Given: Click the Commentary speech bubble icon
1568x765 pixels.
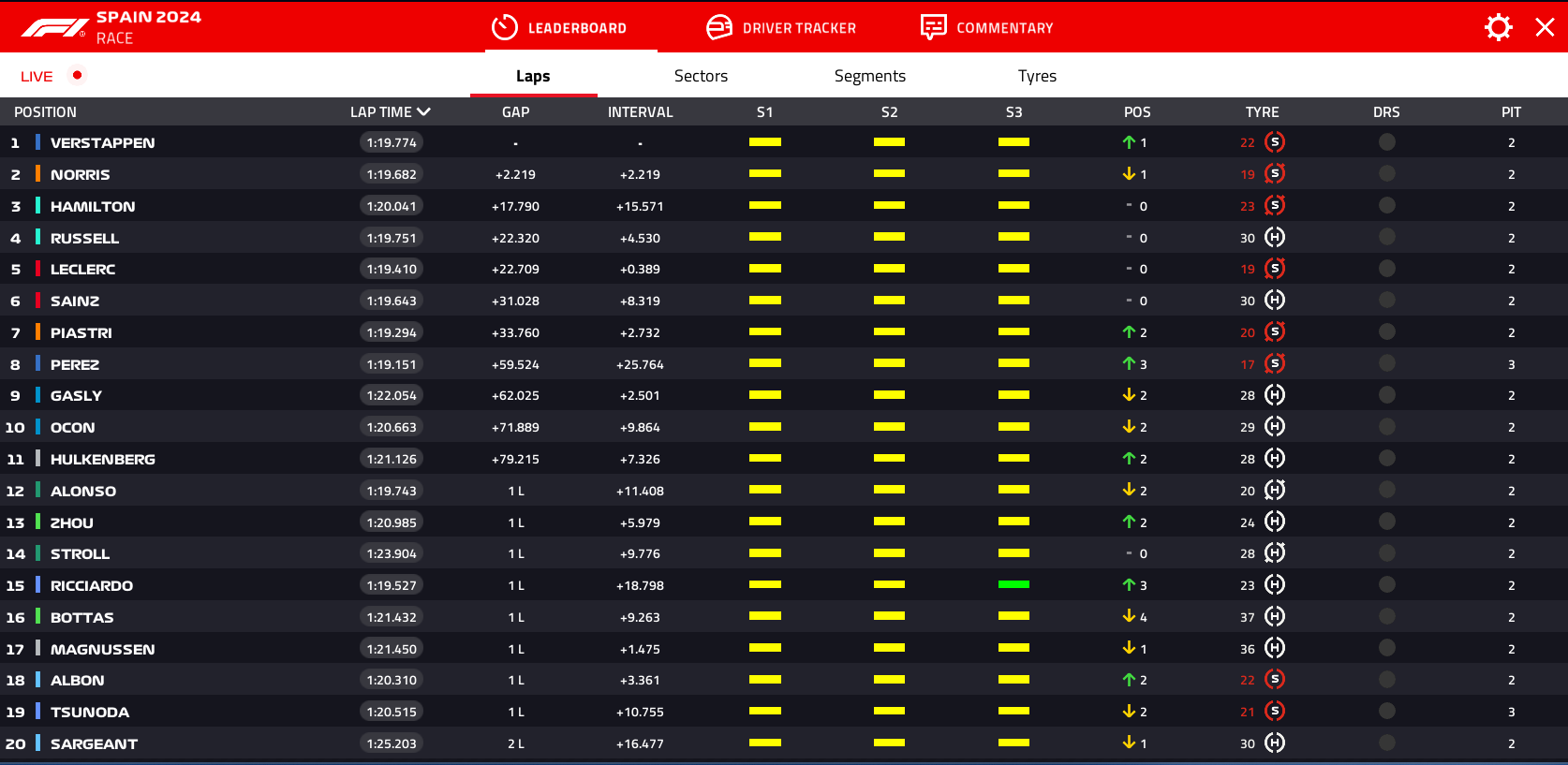Looking at the screenshot, I should click(934, 28).
